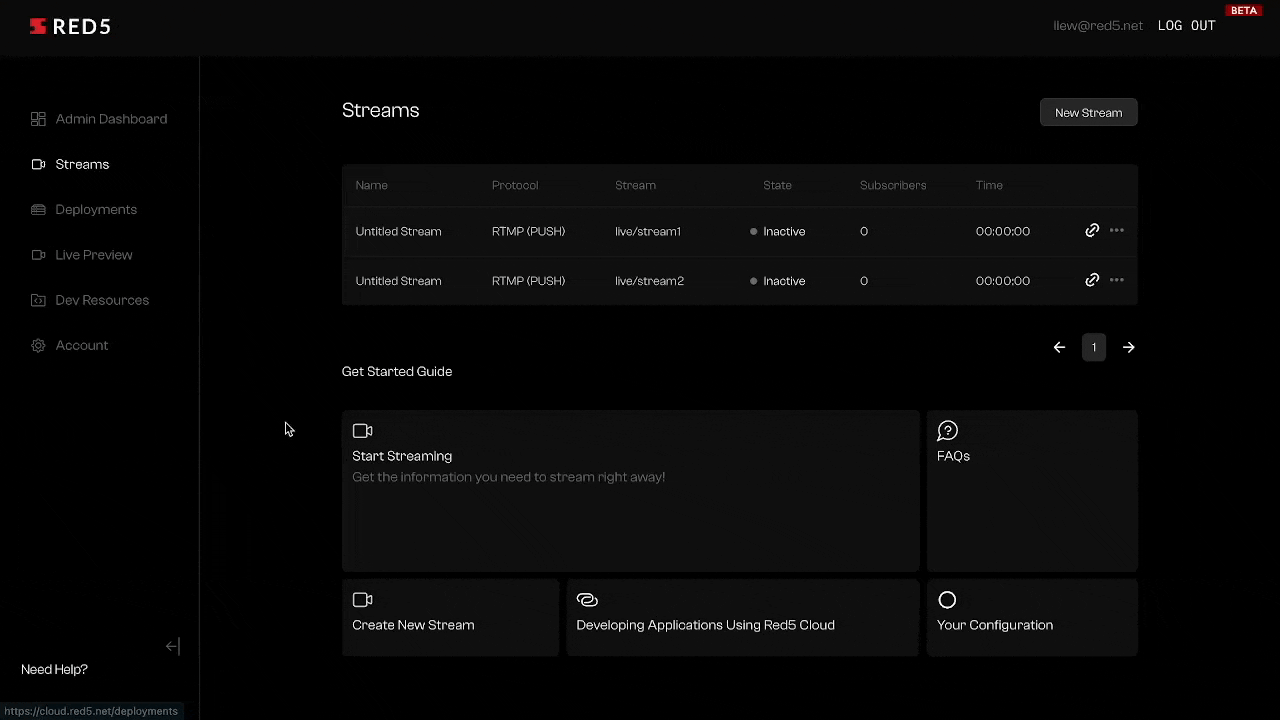Open Your Configuration card
1280x720 pixels.
click(1032, 617)
